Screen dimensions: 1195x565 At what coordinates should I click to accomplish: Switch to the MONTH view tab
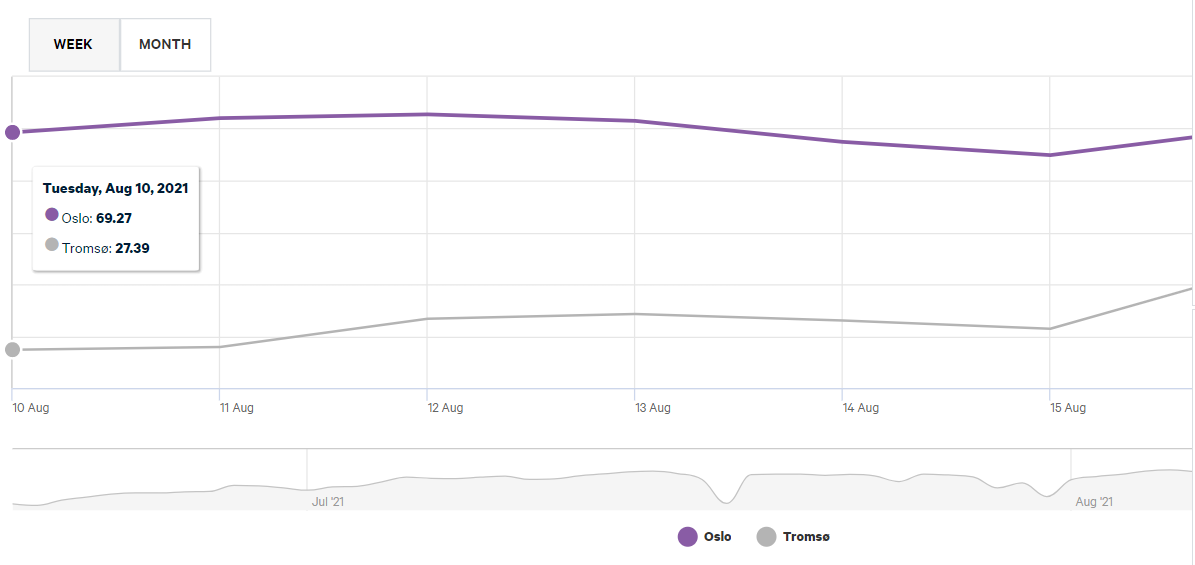point(165,44)
